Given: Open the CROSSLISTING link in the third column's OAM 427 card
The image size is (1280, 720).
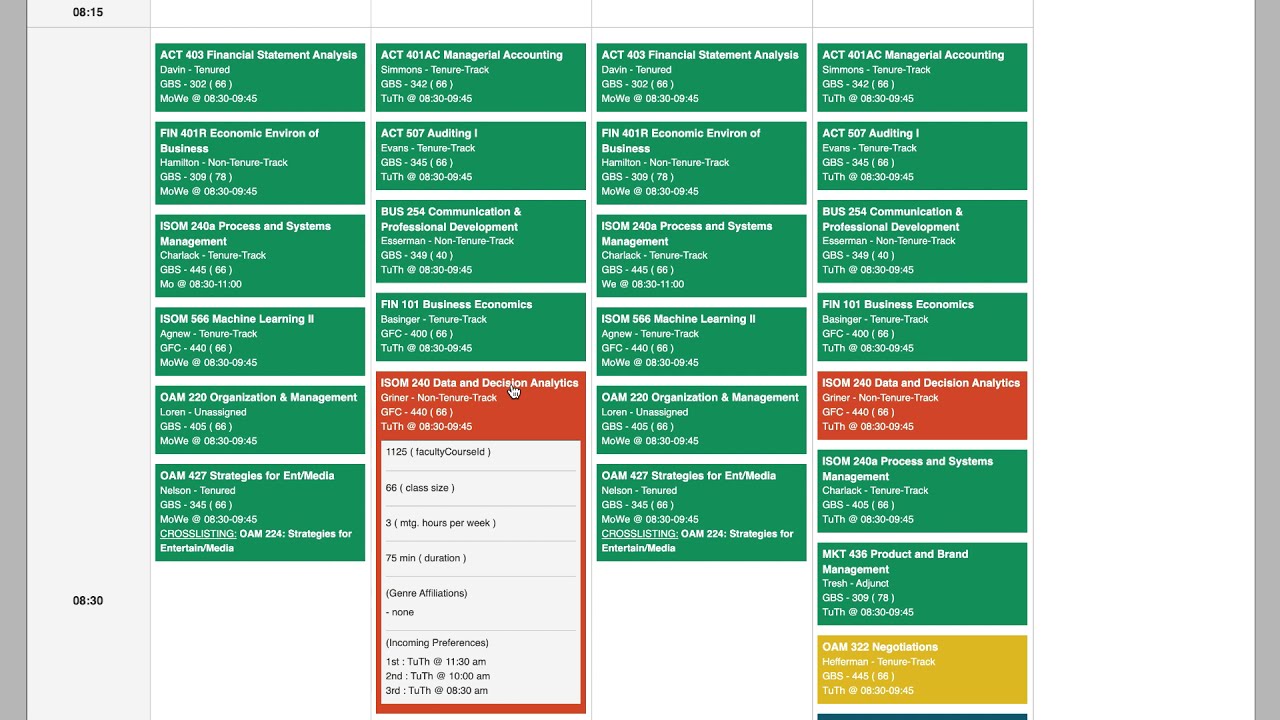Looking at the screenshot, I should point(639,534).
